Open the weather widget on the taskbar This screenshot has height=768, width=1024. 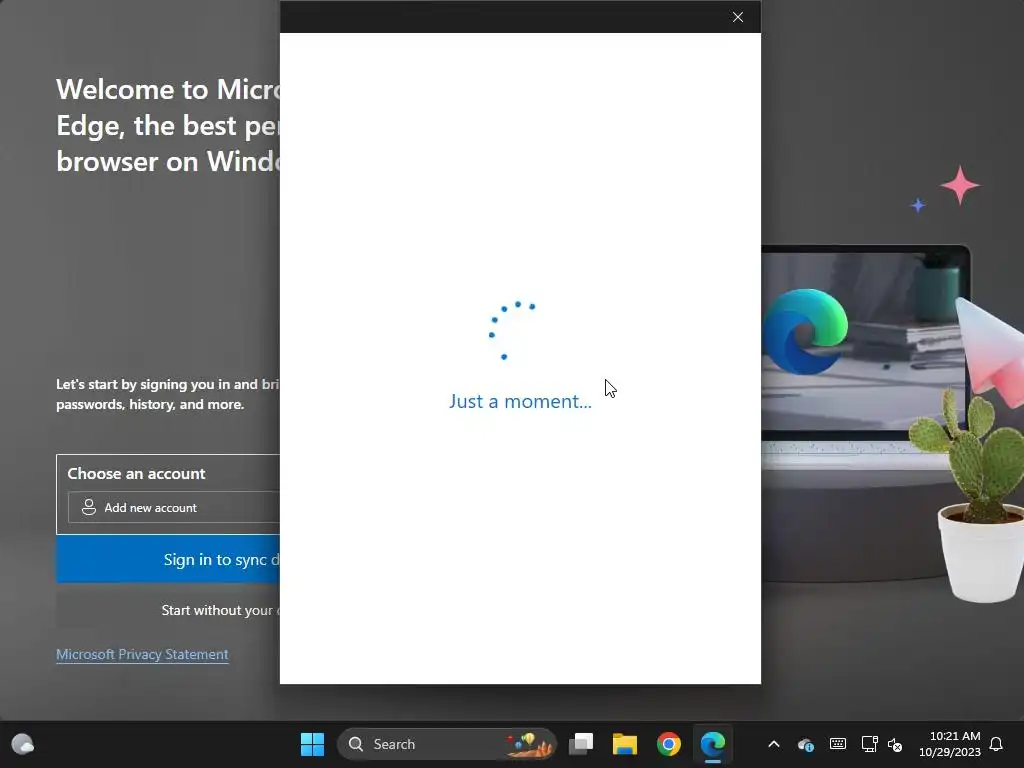[x=23, y=744]
